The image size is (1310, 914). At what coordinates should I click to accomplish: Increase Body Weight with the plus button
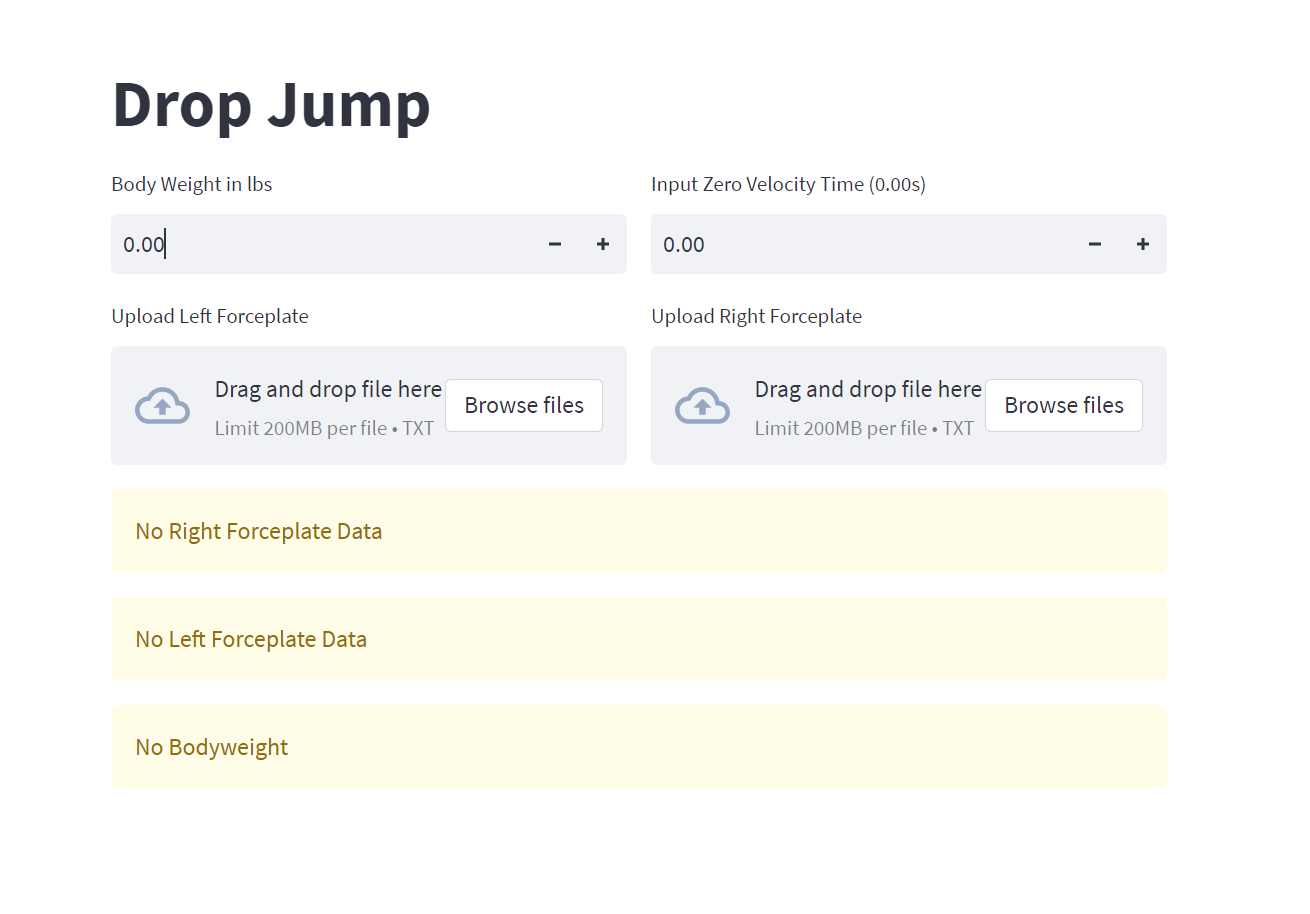tap(603, 244)
